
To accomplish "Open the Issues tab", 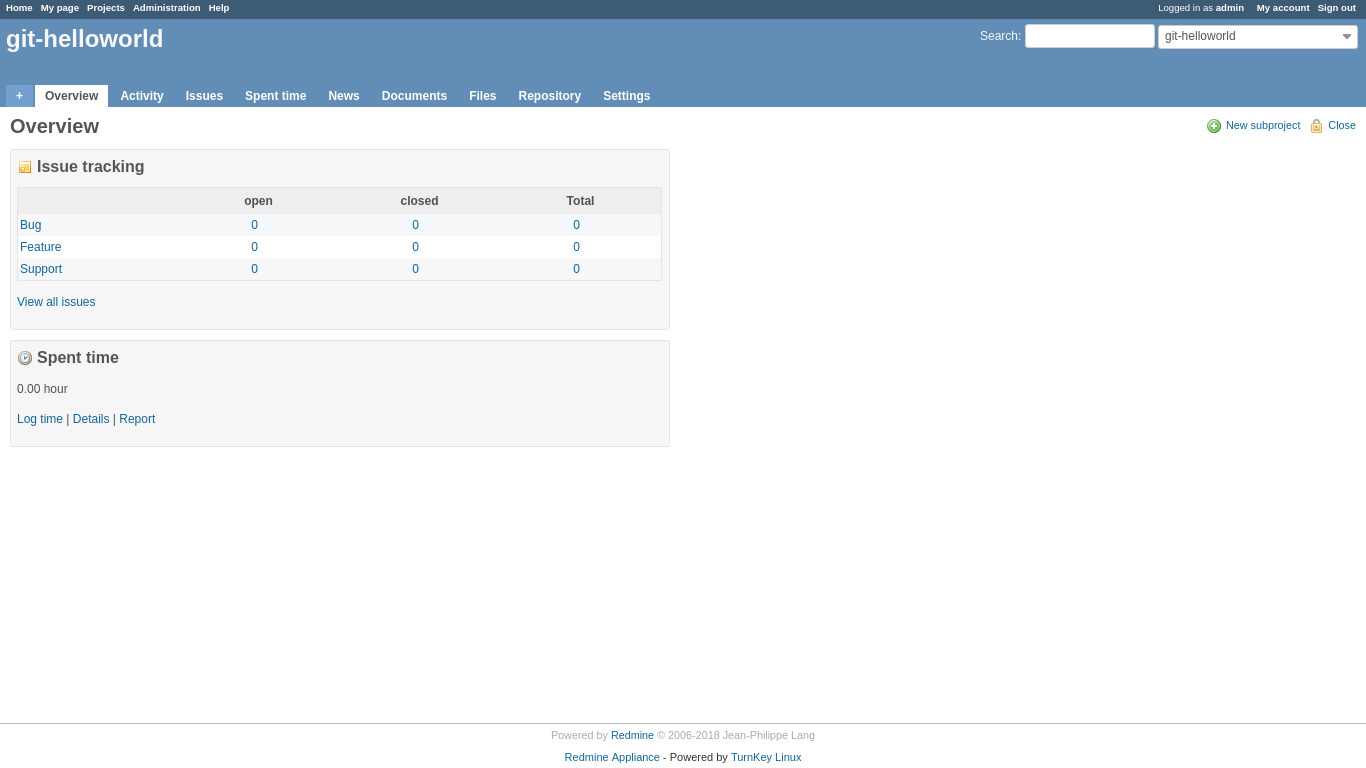I will (x=204, y=96).
